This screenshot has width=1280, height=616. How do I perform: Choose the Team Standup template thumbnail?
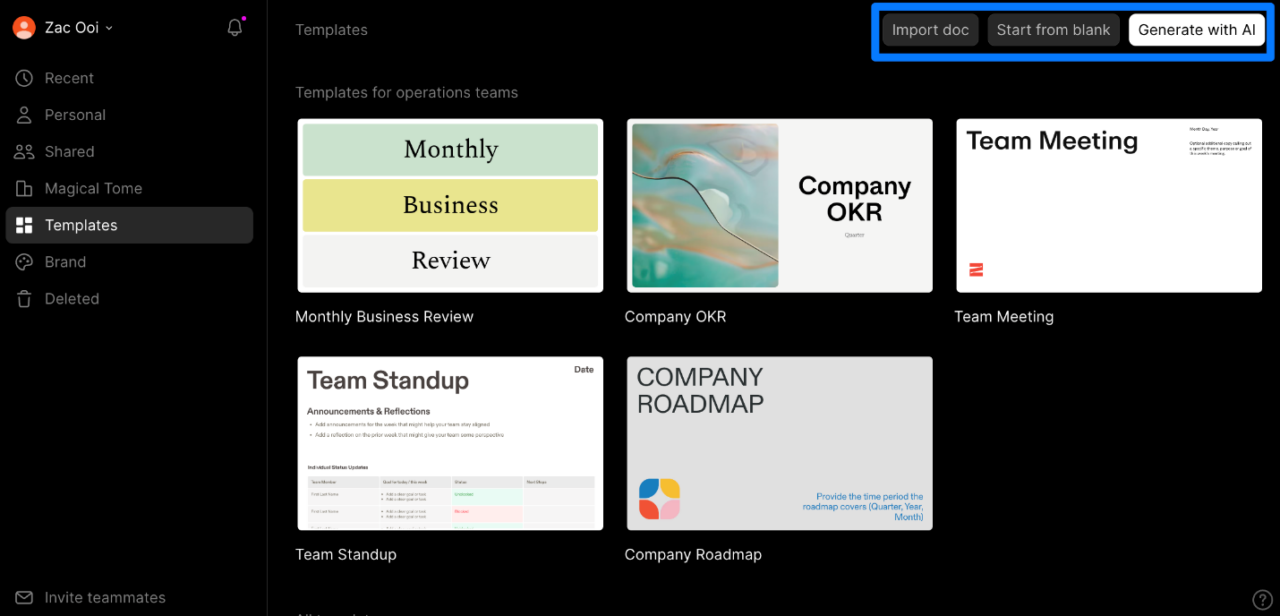pyautogui.click(x=450, y=443)
